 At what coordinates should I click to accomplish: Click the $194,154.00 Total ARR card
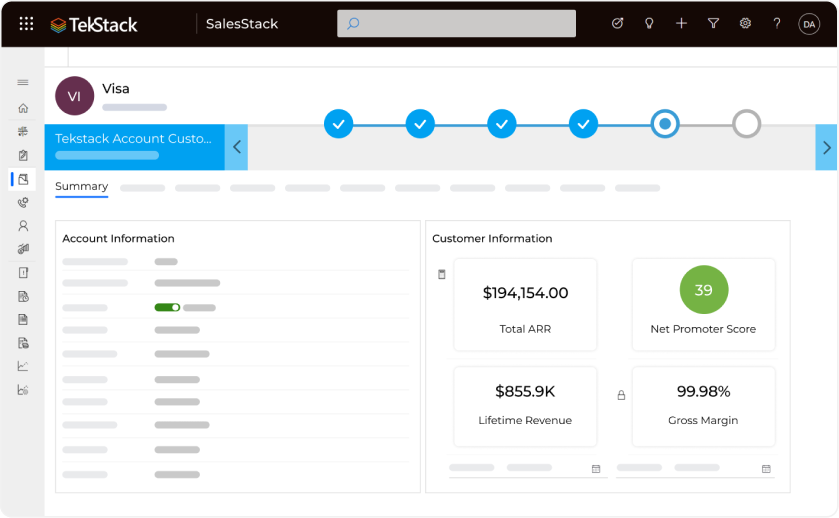click(525, 305)
